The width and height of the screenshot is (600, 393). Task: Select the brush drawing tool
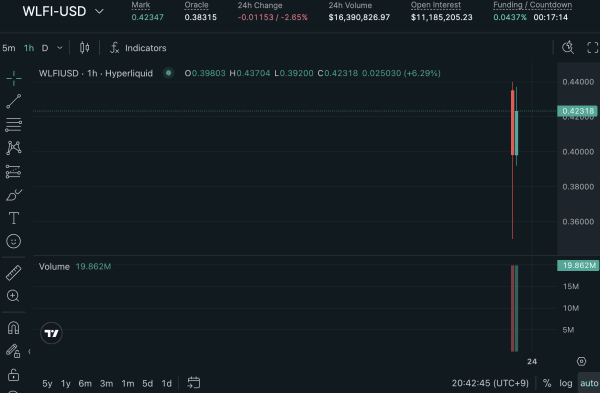pyautogui.click(x=14, y=195)
